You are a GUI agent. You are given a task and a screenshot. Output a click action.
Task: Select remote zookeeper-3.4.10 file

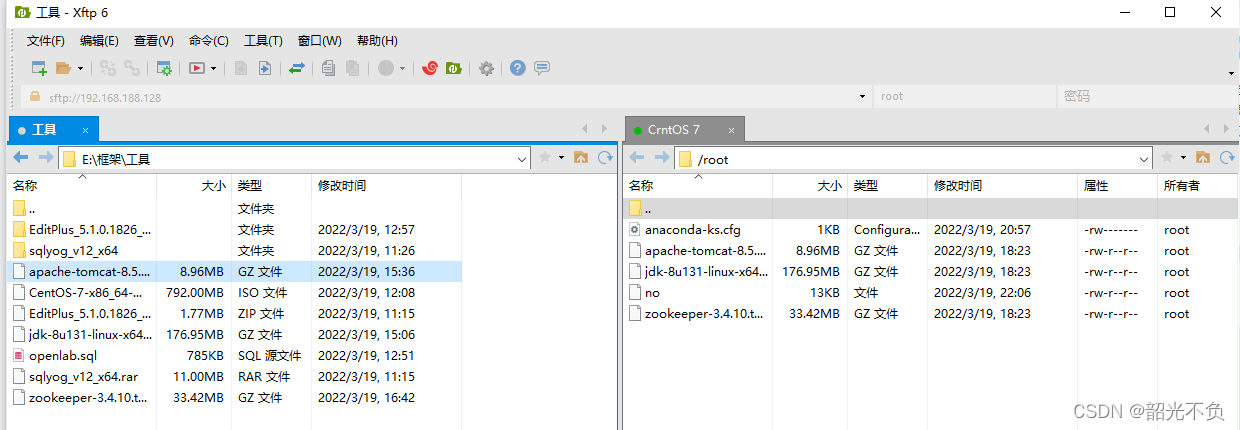932,313
